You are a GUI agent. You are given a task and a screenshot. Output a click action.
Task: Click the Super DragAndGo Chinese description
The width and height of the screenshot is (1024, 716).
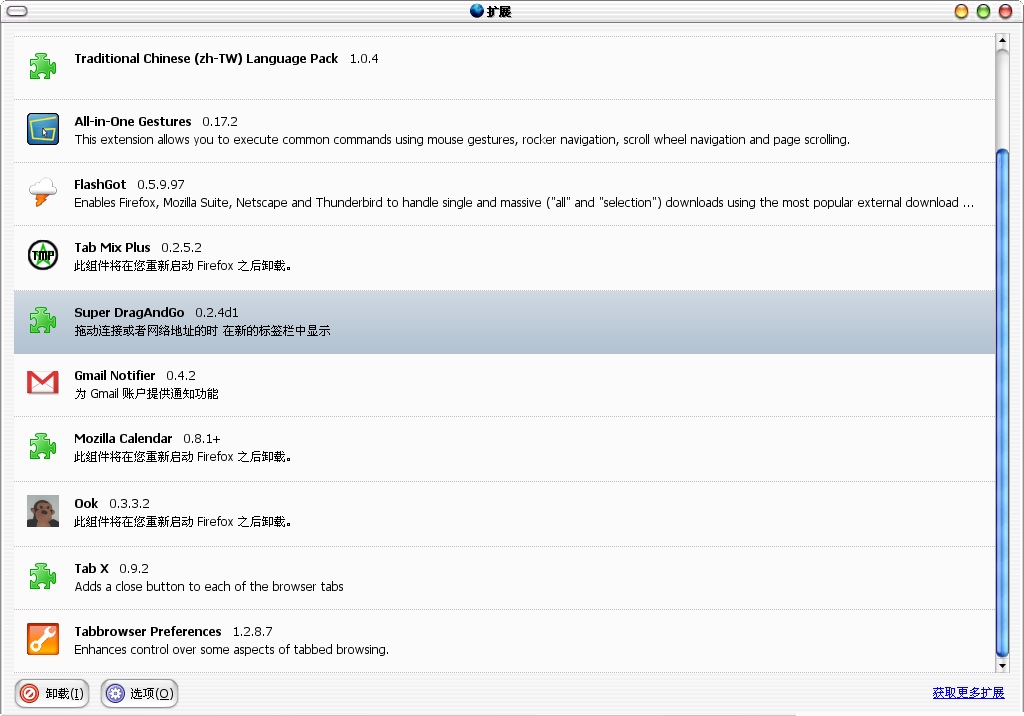[x=202, y=331]
